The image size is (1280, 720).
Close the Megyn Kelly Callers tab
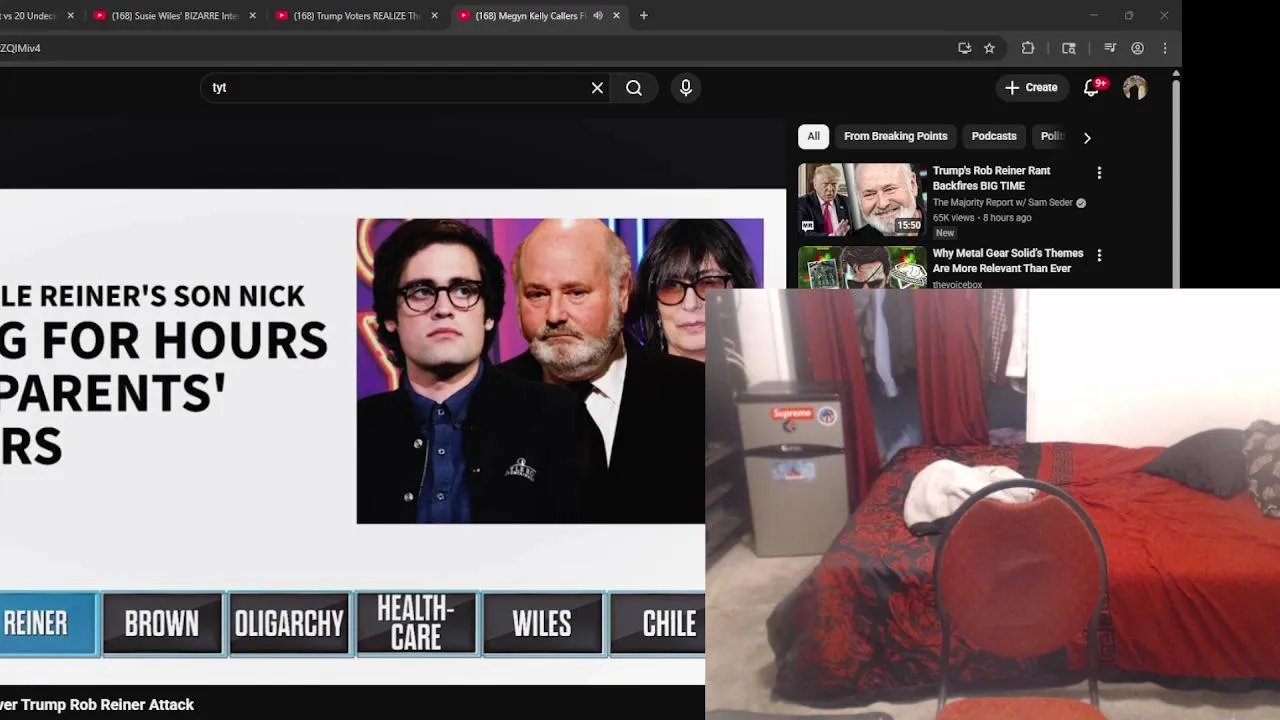tap(616, 16)
